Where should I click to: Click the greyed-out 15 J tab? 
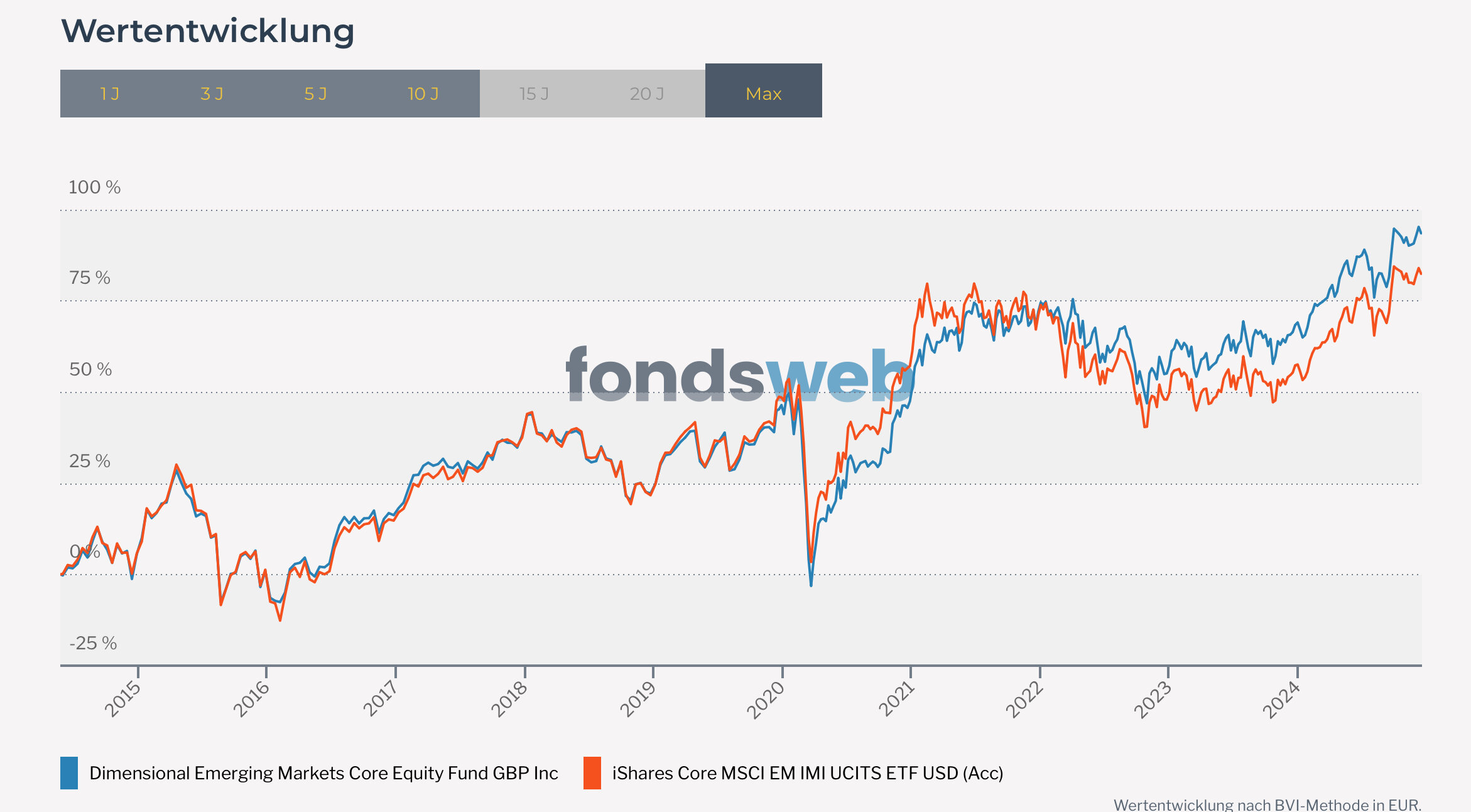534,94
